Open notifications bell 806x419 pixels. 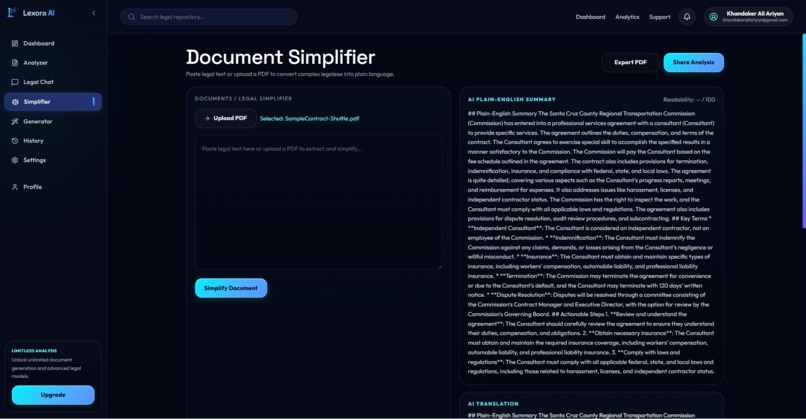pyautogui.click(x=687, y=17)
